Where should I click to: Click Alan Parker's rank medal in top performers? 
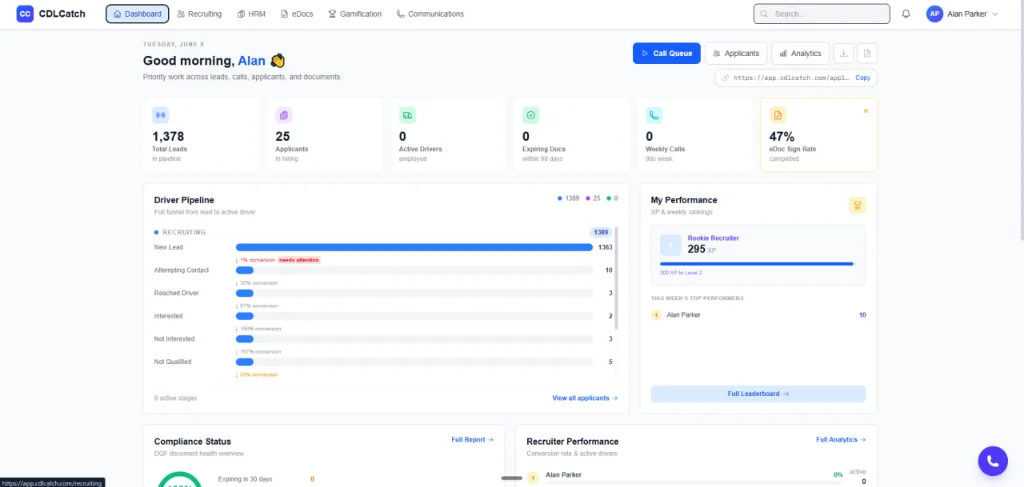pos(656,315)
